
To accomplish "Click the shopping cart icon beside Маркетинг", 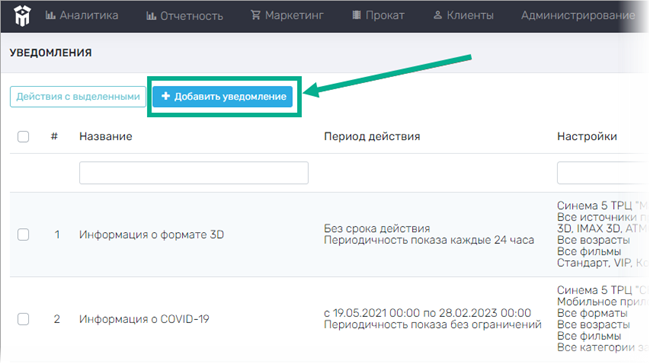I will click(256, 15).
